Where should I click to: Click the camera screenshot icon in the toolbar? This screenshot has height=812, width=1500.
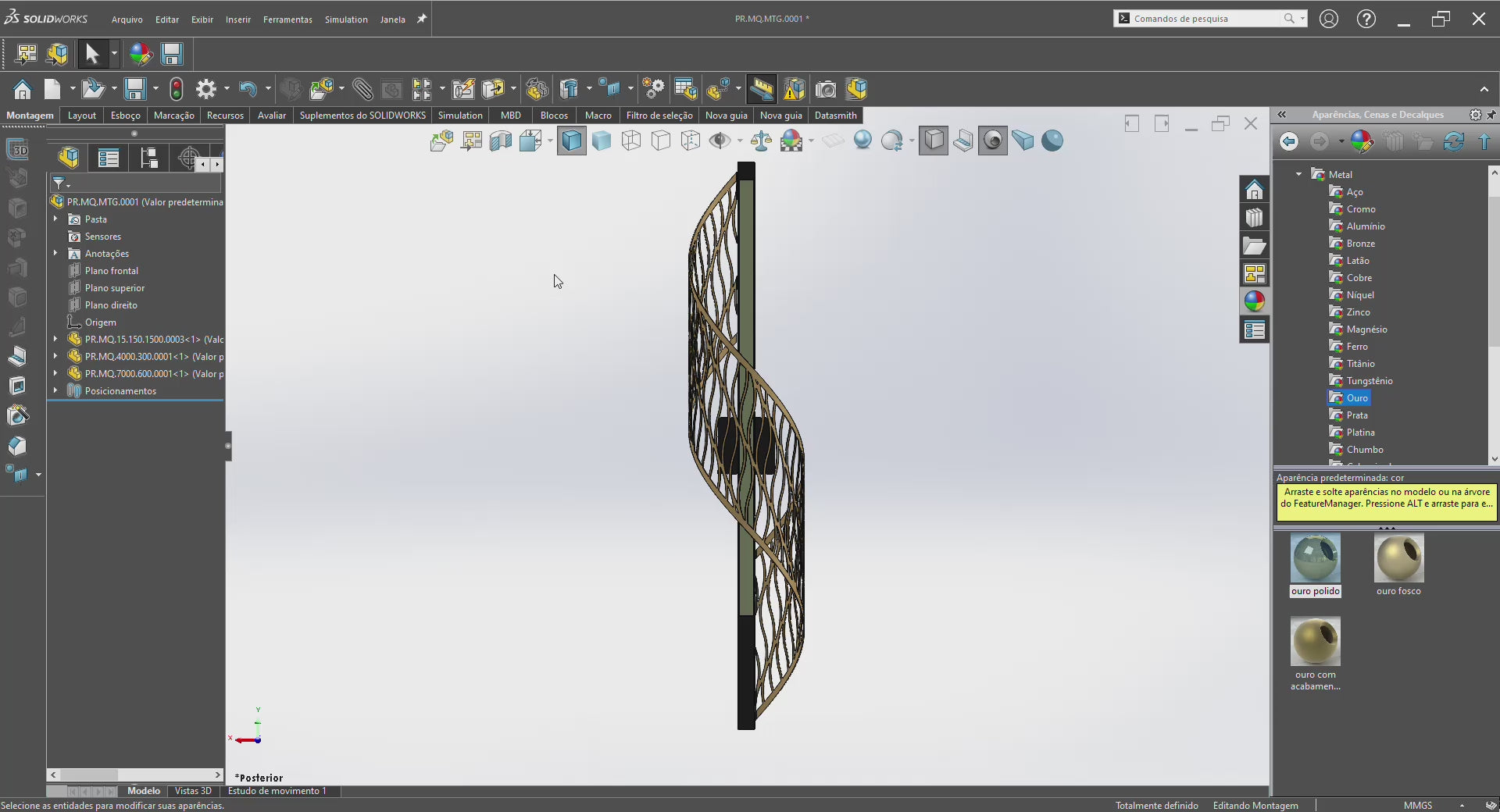[x=826, y=90]
